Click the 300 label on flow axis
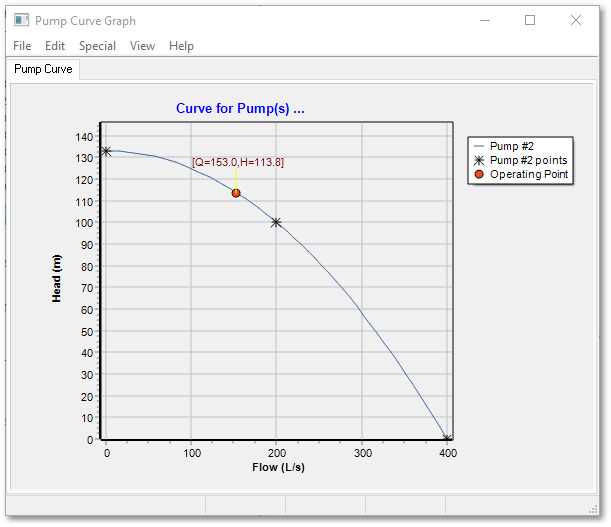The height and width of the screenshot is (527, 611). tap(362, 453)
